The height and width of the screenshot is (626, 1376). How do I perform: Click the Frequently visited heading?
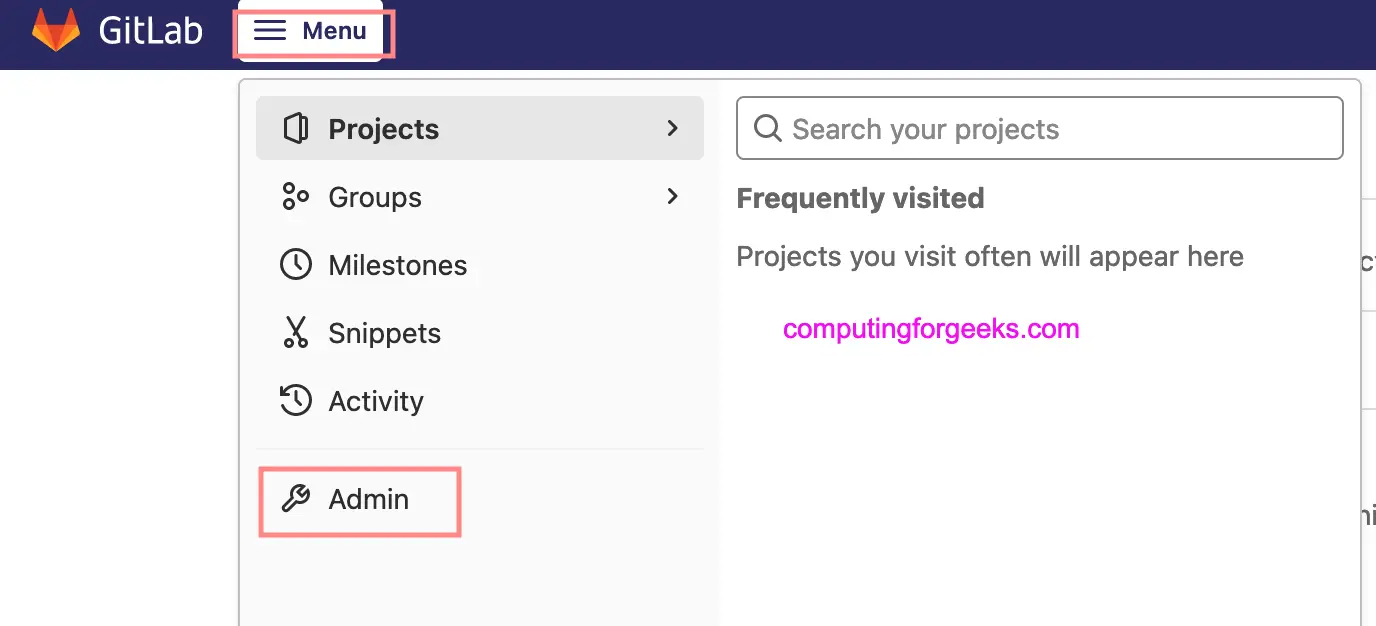(860, 197)
